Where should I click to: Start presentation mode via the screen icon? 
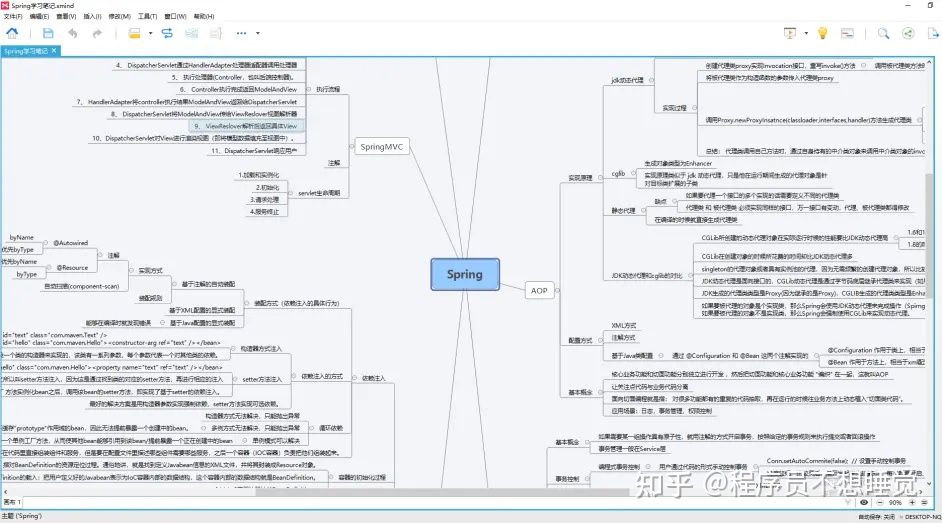[x=790, y=33]
